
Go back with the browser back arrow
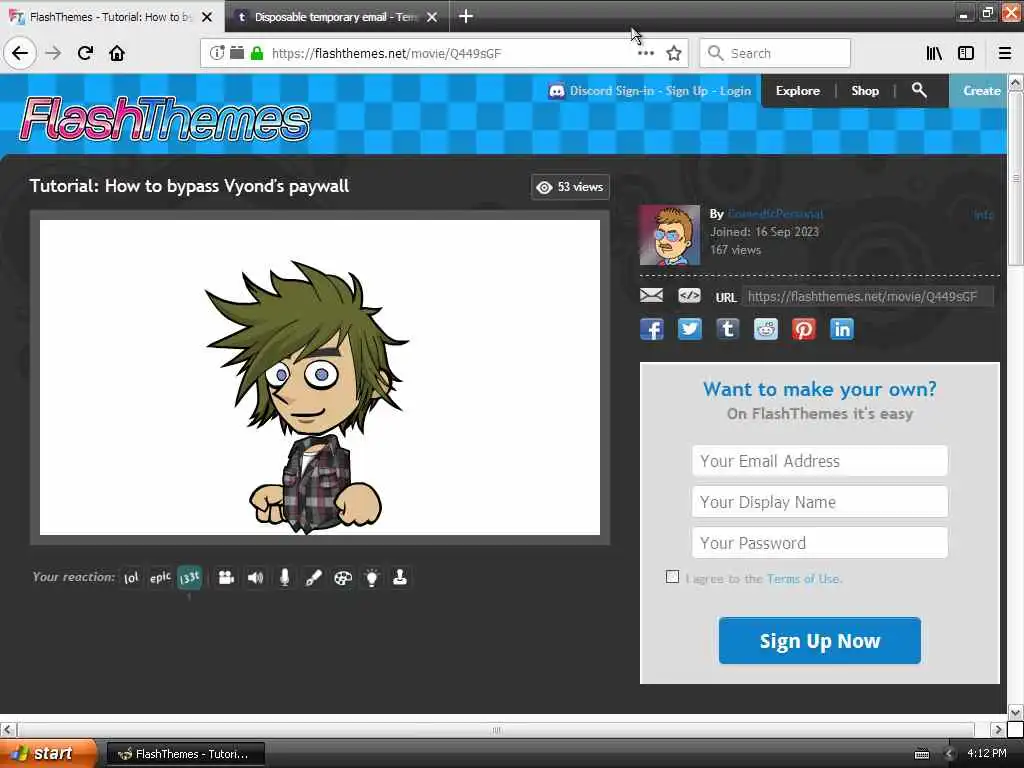click(x=20, y=53)
